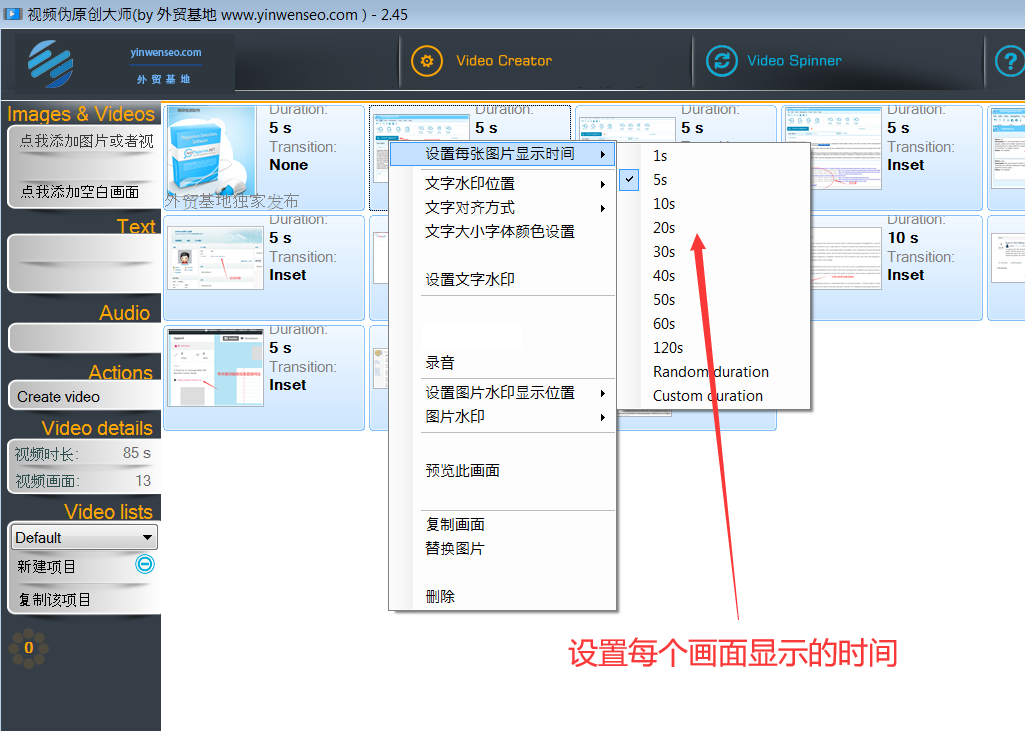Click the orange loading spinner showing 0
Viewport: 1025px width, 731px height.
[x=28, y=648]
